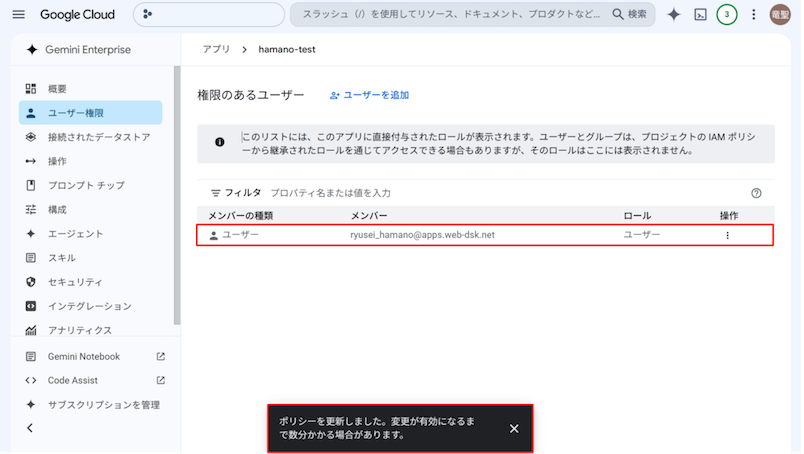
Task: Click the ユーザー role cell in the row
Action: pos(641,235)
